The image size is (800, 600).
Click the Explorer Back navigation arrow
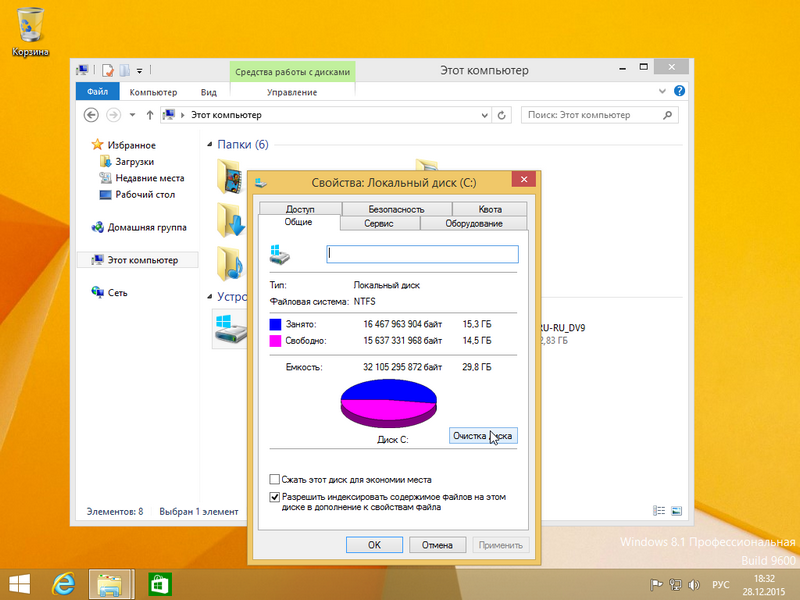click(x=91, y=115)
